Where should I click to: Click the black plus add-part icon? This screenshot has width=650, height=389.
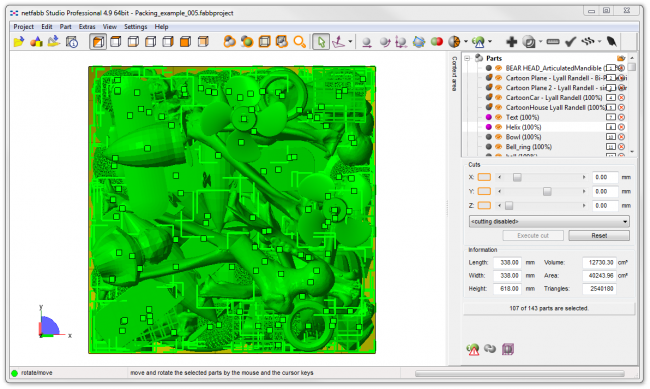tap(512, 41)
